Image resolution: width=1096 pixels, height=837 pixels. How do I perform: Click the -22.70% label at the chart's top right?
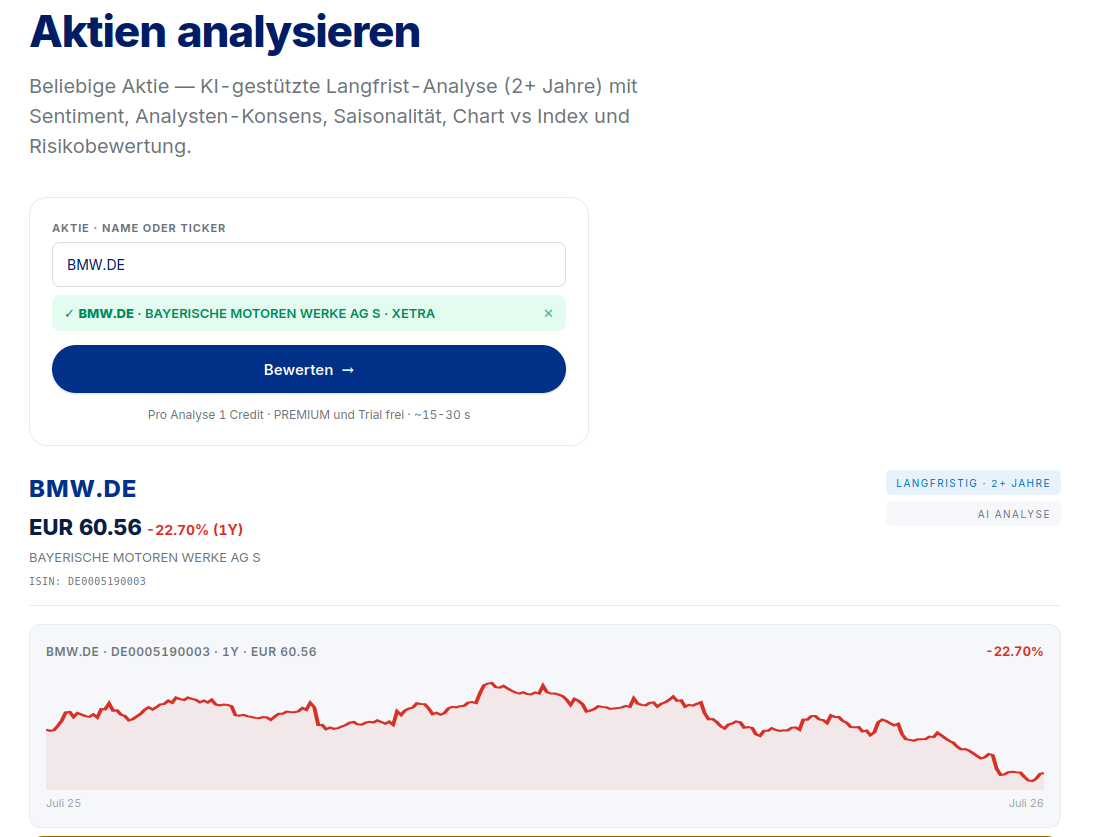pos(1015,652)
